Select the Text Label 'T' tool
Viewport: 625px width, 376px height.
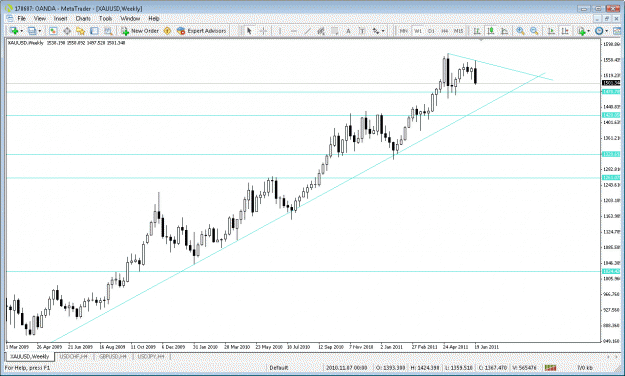pyautogui.click(x=362, y=31)
